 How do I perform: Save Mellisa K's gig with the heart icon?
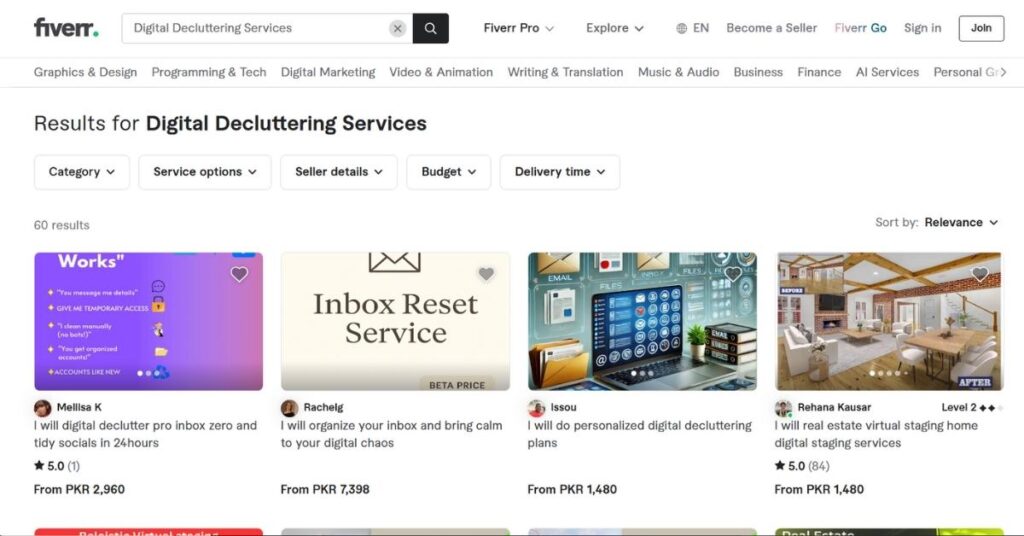(239, 274)
